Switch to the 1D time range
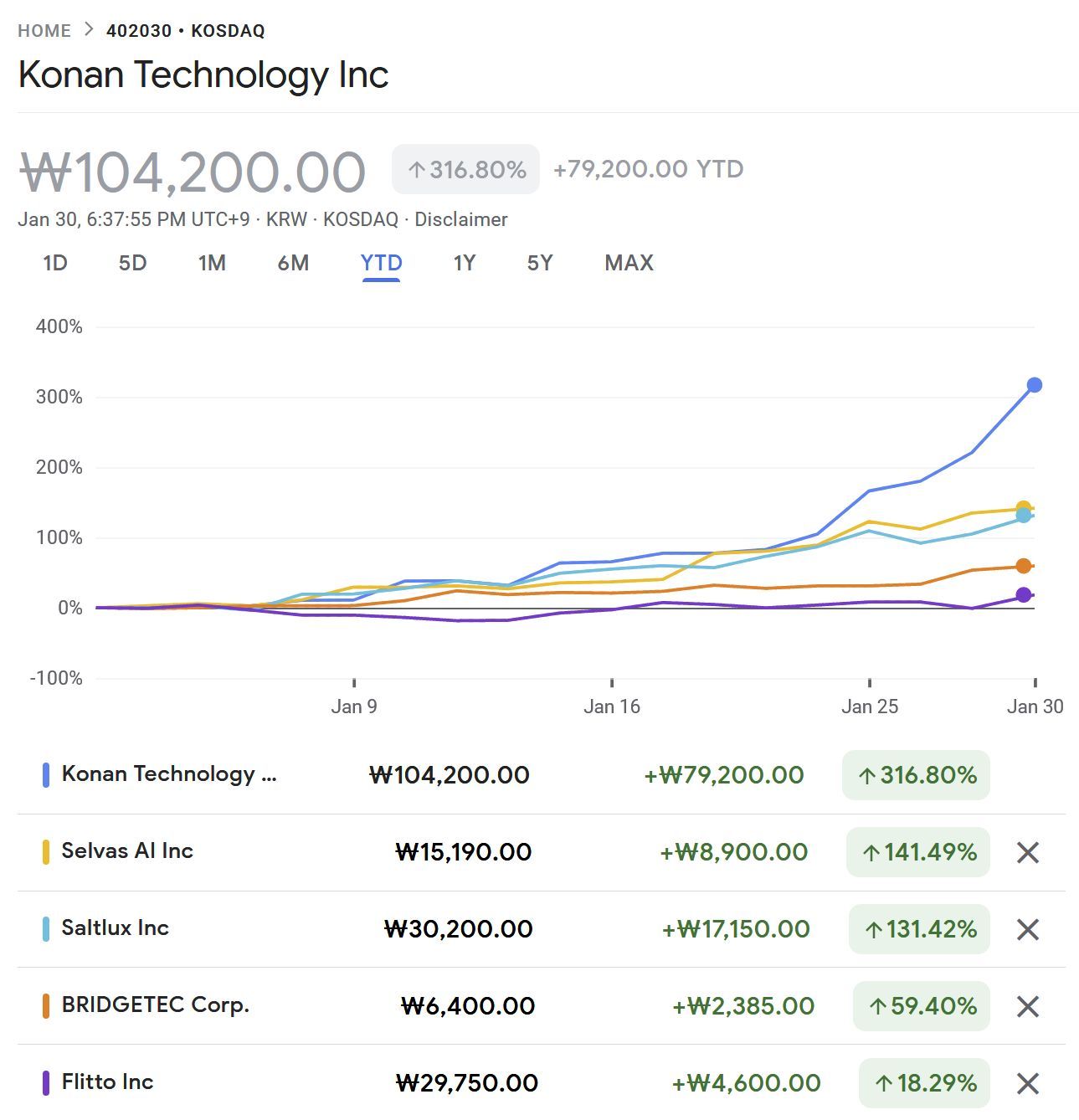 click(x=54, y=264)
